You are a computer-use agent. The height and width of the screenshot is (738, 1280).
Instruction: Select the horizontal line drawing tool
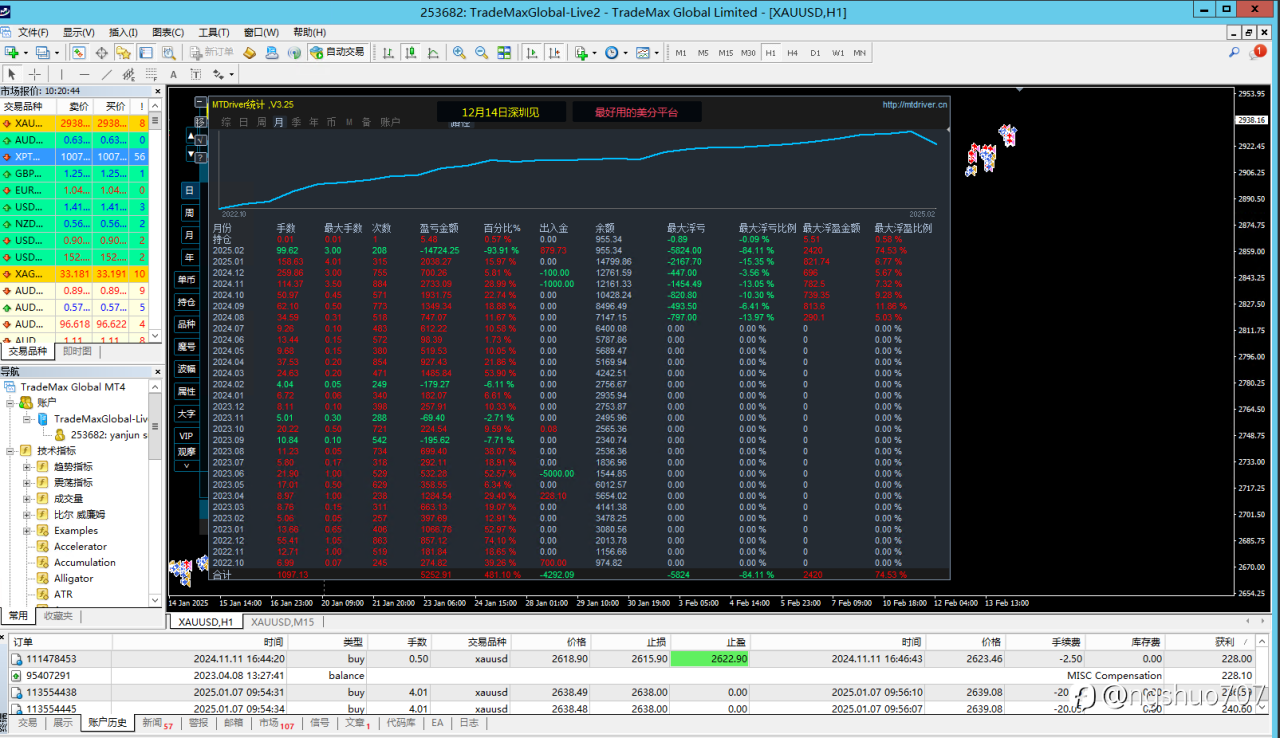click(84, 74)
